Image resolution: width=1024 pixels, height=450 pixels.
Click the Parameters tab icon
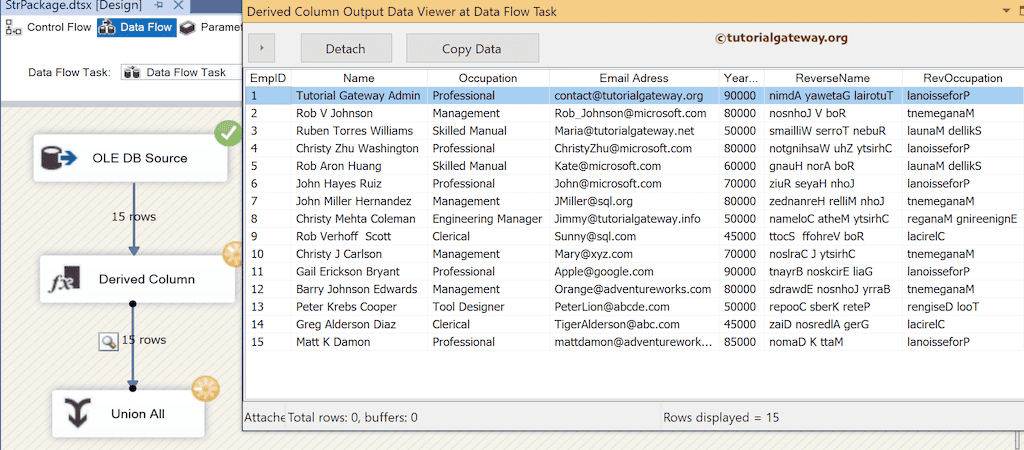pyautogui.click(x=188, y=27)
